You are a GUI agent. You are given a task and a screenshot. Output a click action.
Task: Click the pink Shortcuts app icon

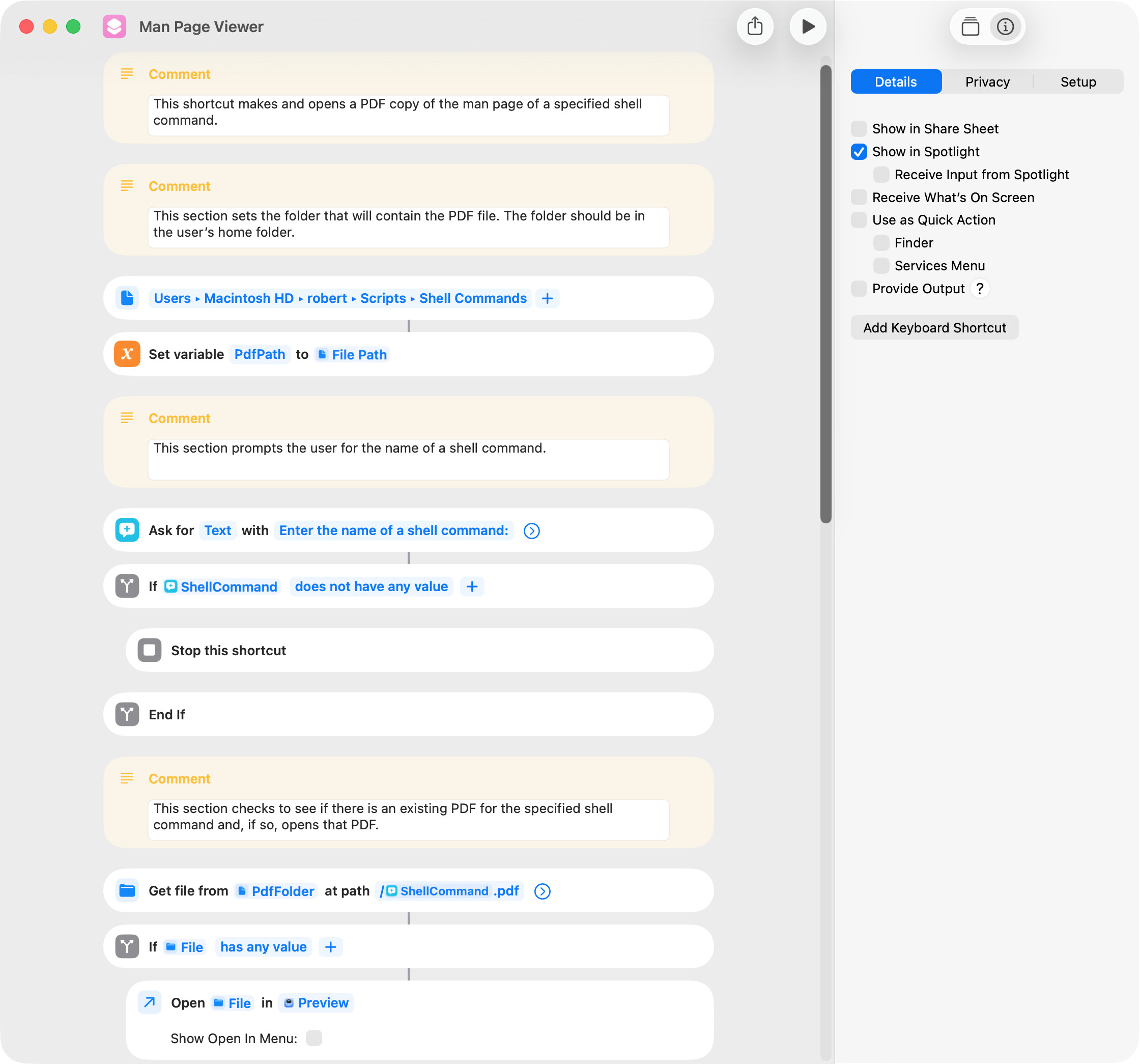114,26
